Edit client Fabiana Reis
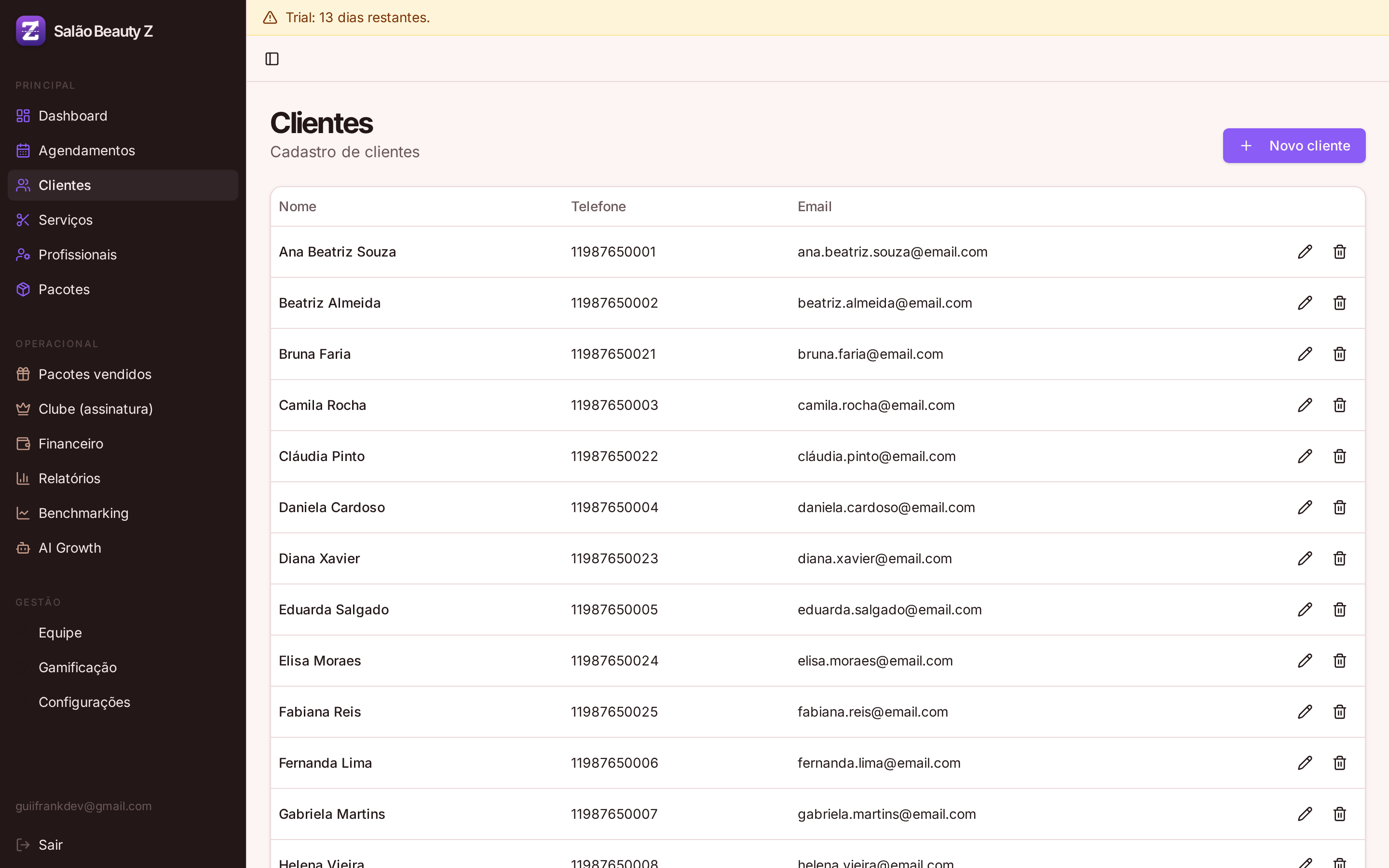The height and width of the screenshot is (868, 1389). tap(1305, 711)
